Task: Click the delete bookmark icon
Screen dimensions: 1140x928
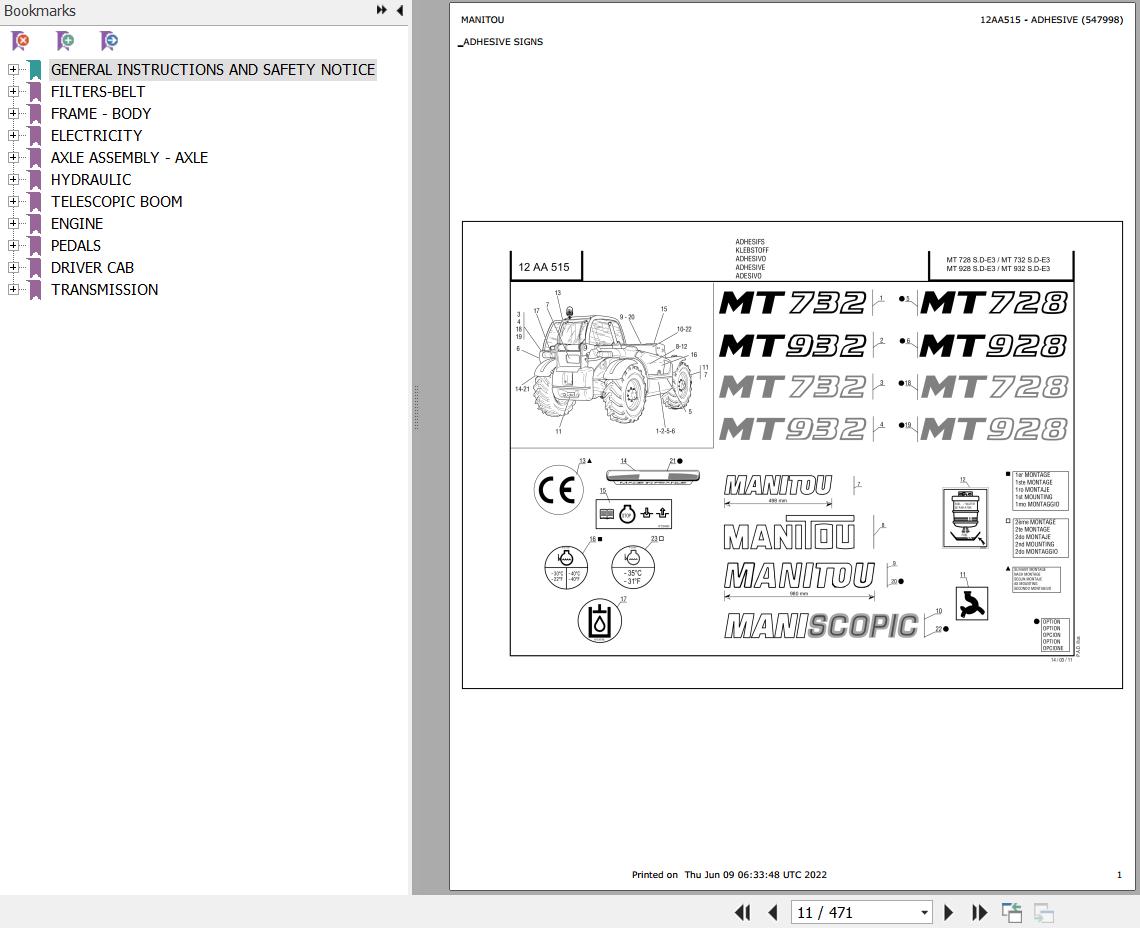Action: 20,41
